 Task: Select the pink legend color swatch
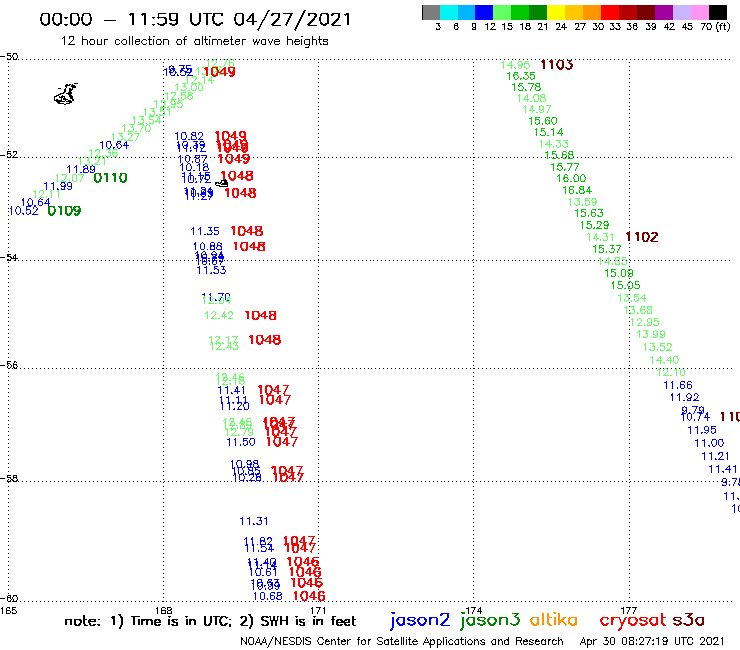[x=699, y=12]
